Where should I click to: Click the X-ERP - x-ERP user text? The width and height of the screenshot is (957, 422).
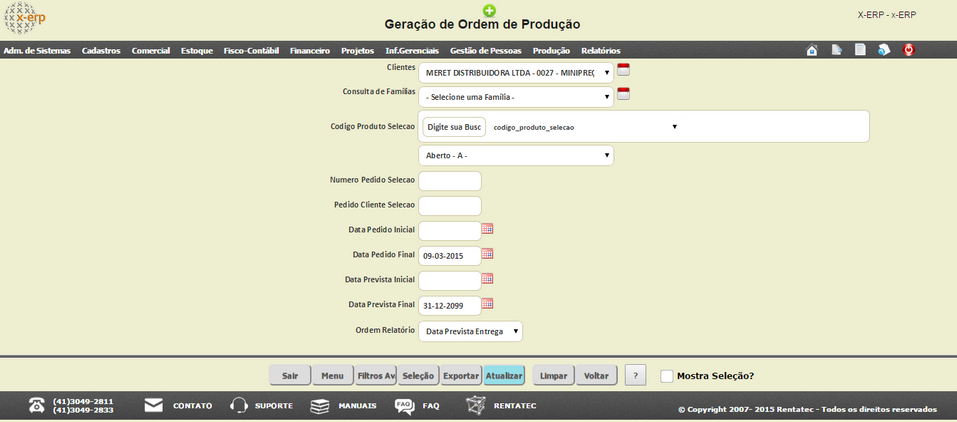[x=887, y=15]
